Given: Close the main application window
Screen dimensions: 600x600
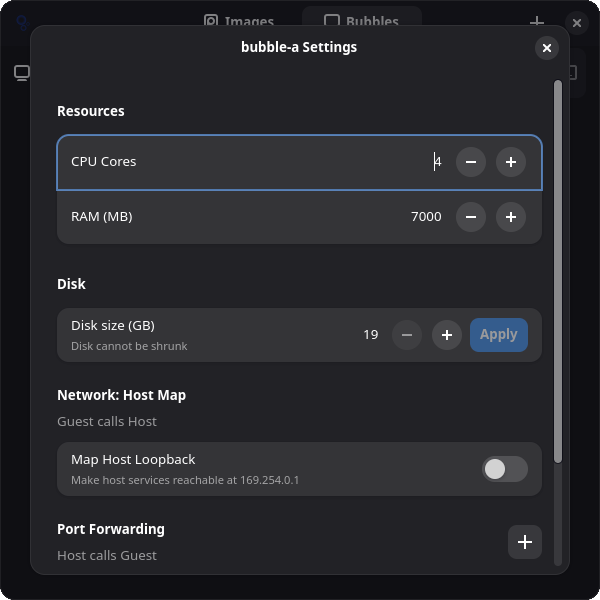Looking at the screenshot, I should 577,23.
